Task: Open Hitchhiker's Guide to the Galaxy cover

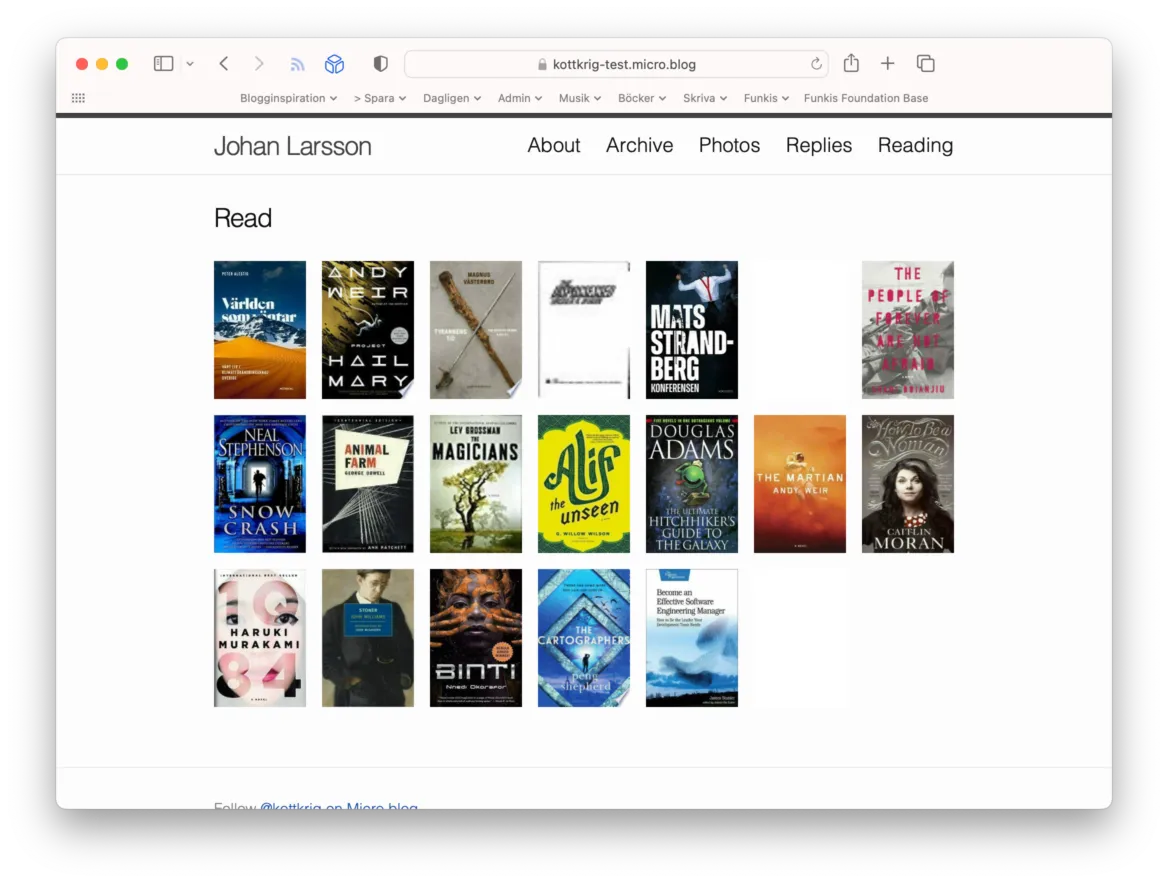Action: tap(691, 484)
